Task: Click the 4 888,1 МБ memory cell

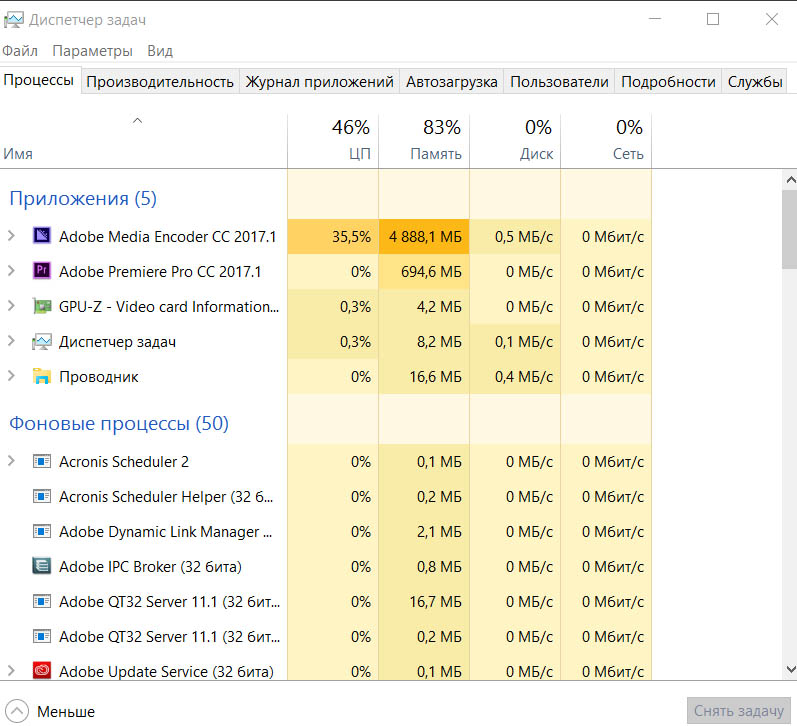Action: pos(425,236)
